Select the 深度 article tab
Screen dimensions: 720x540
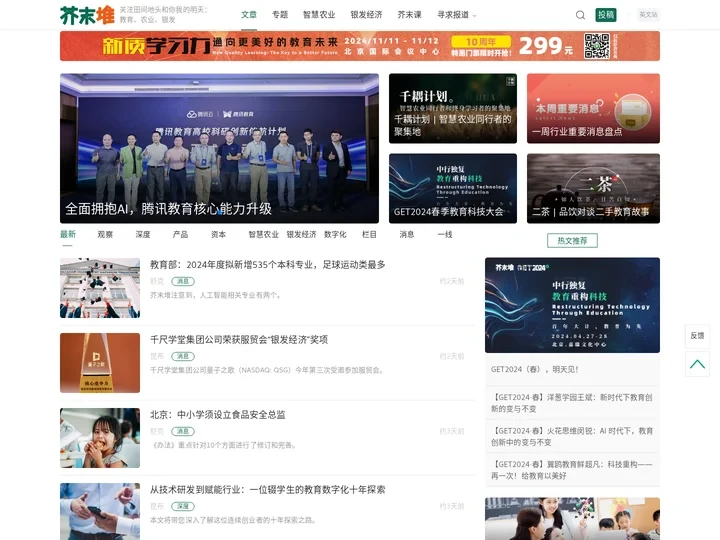pos(143,234)
